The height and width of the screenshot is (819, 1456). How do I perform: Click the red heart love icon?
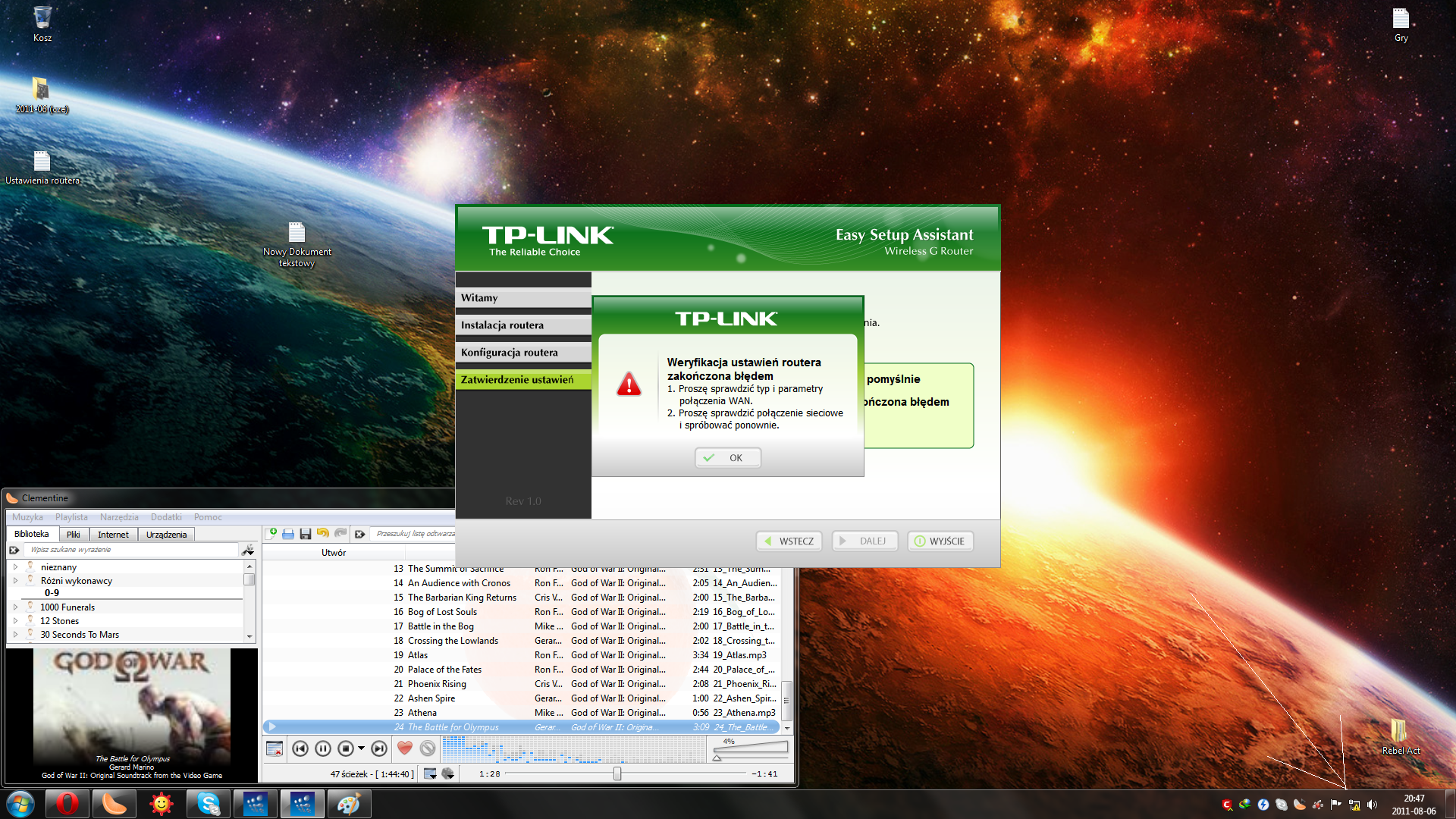click(x=405, y=748)
